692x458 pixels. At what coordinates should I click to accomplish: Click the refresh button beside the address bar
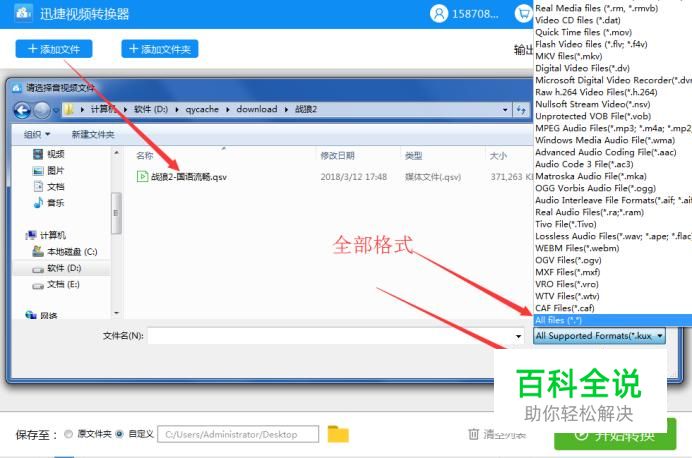pyautogui.click(x=521, y=110)
